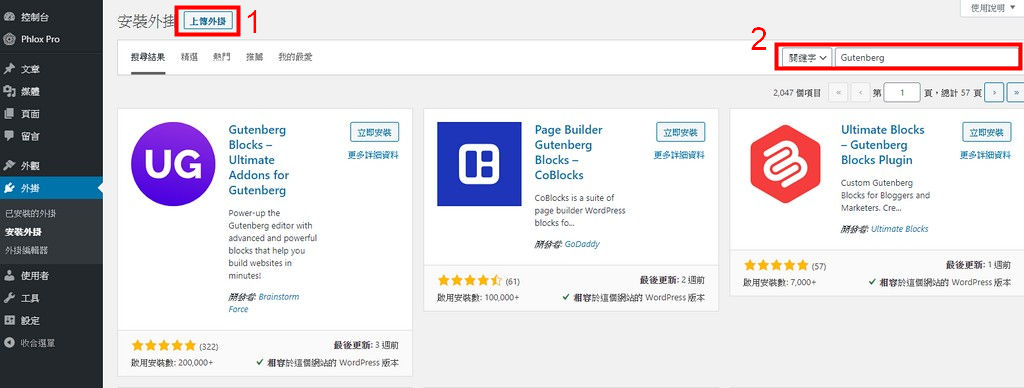Click the Ultimate Blocks red hexagon logo
The image size is (1024, 388).
pyautogui.click(x=786, y=164)
